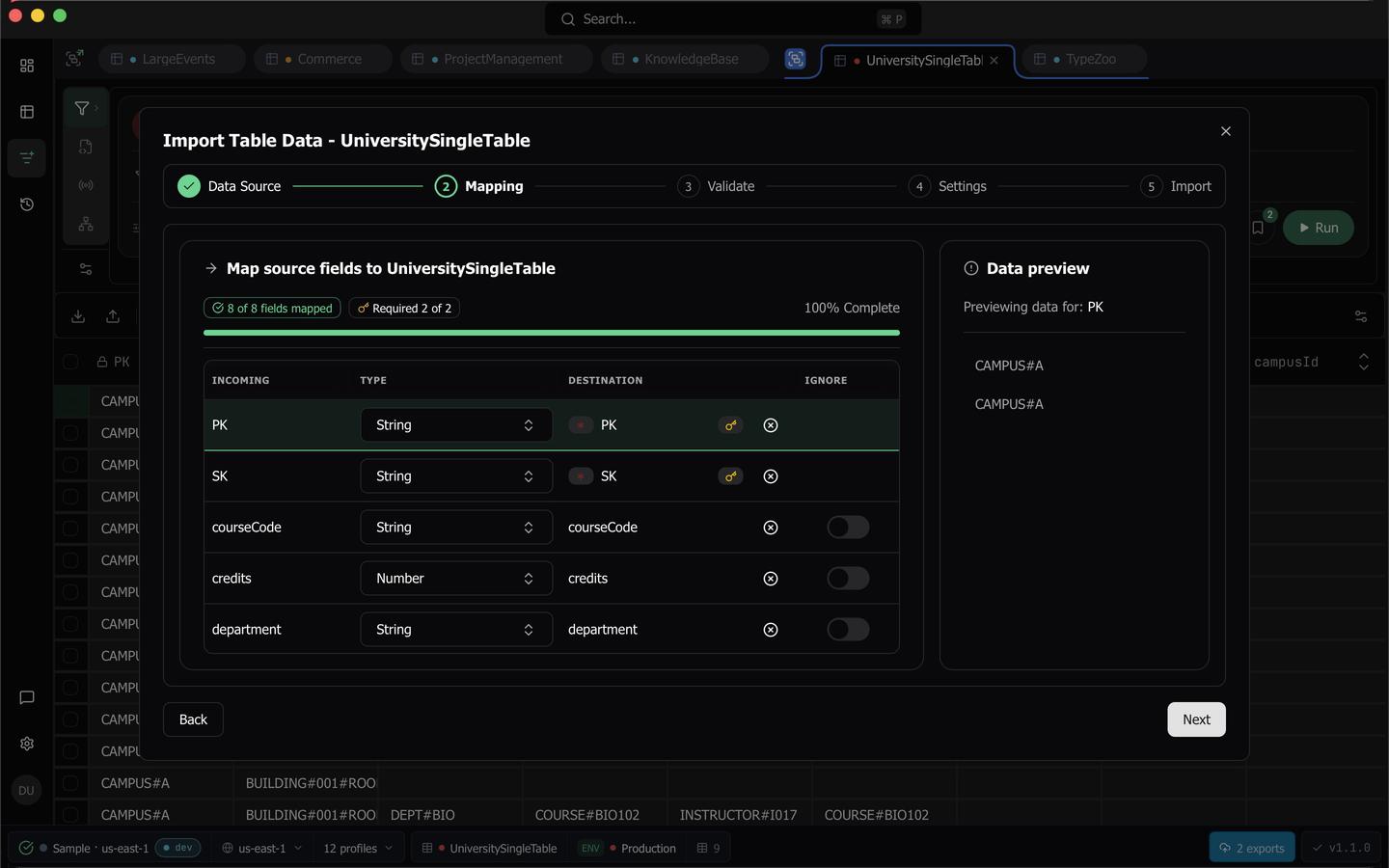Go to the Validate step
Viewport: 1389px width, 868px height.
(716, 186)
